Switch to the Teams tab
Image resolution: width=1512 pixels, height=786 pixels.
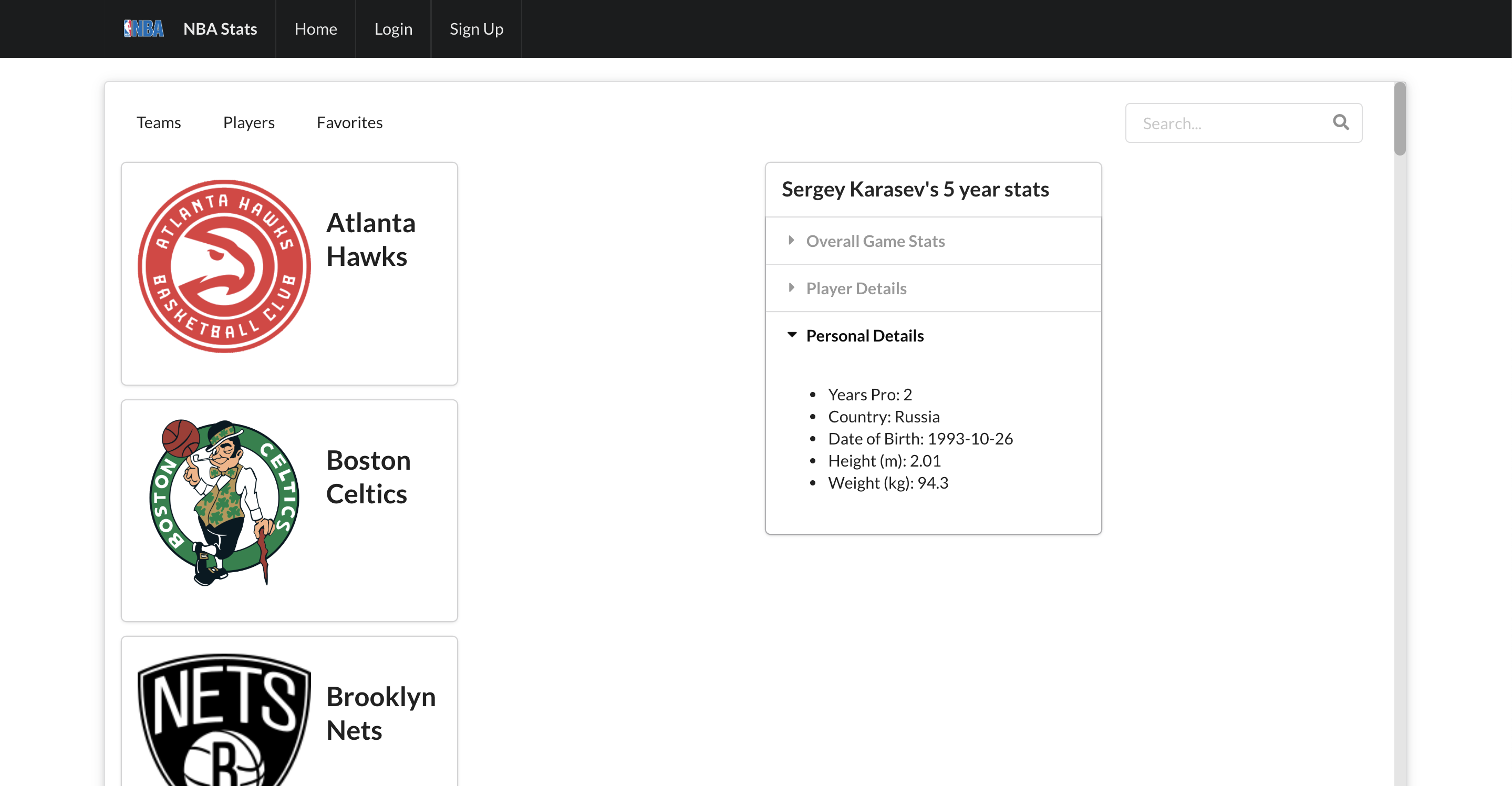tap(159, 122)
